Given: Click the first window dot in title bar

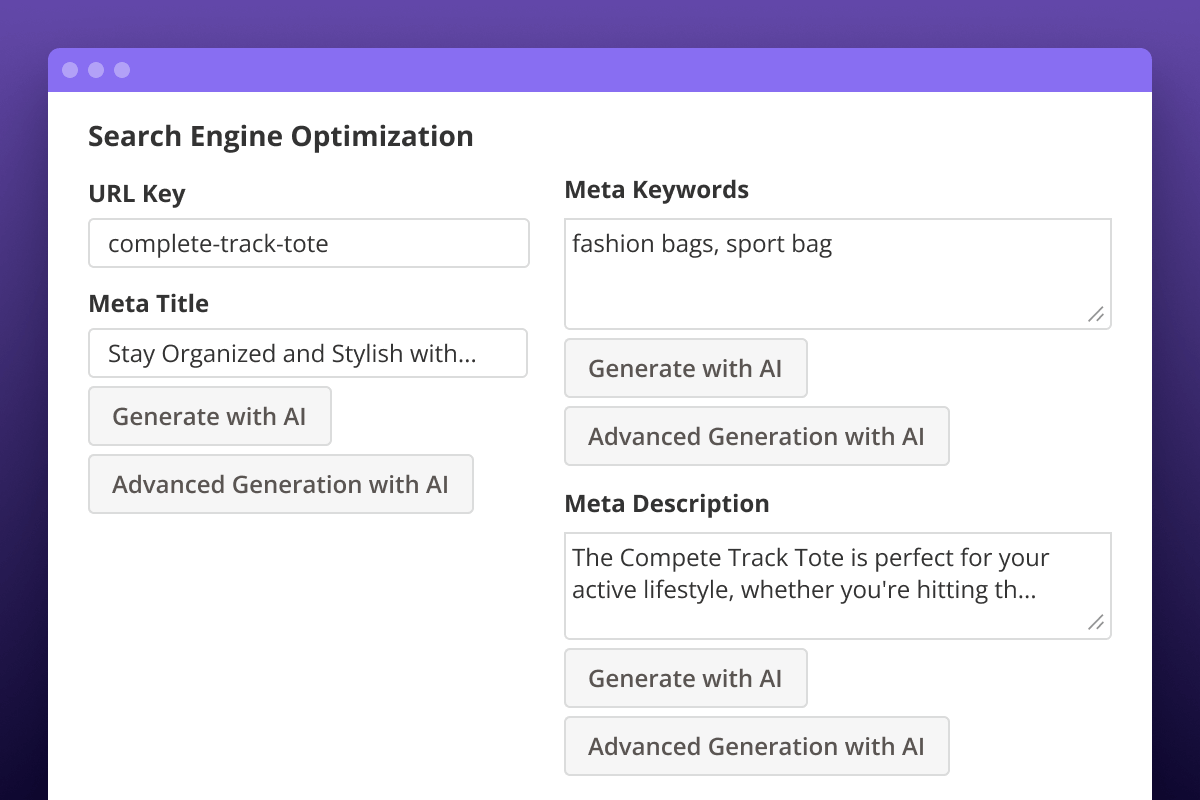Looking at the screenshot, I should [x=70, y=70].
